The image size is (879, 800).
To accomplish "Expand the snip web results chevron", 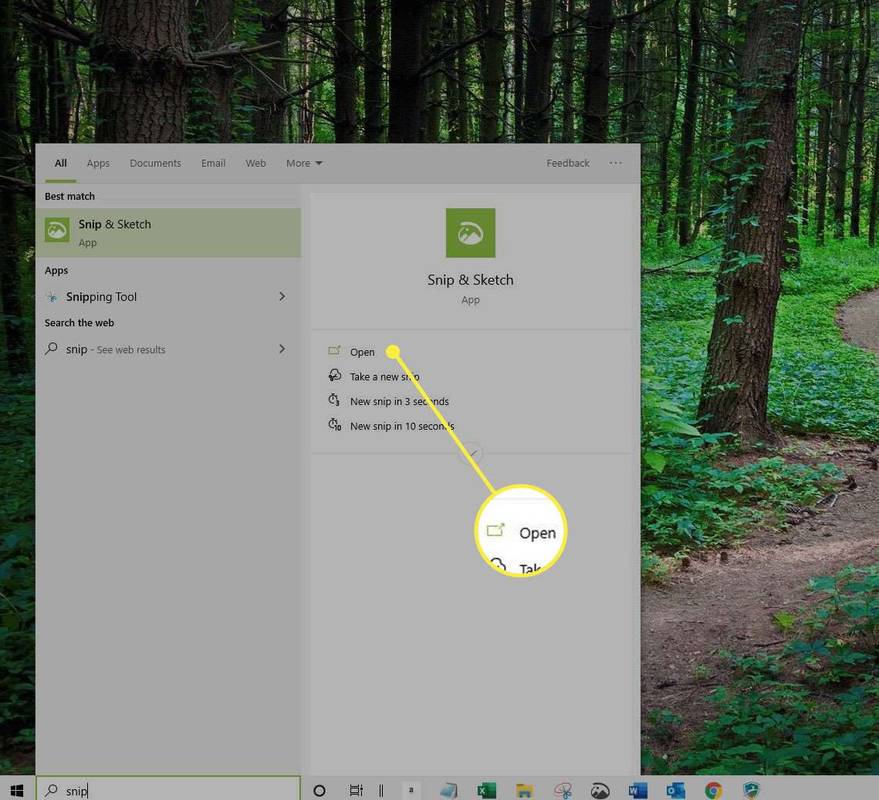I will coord(282,349).
